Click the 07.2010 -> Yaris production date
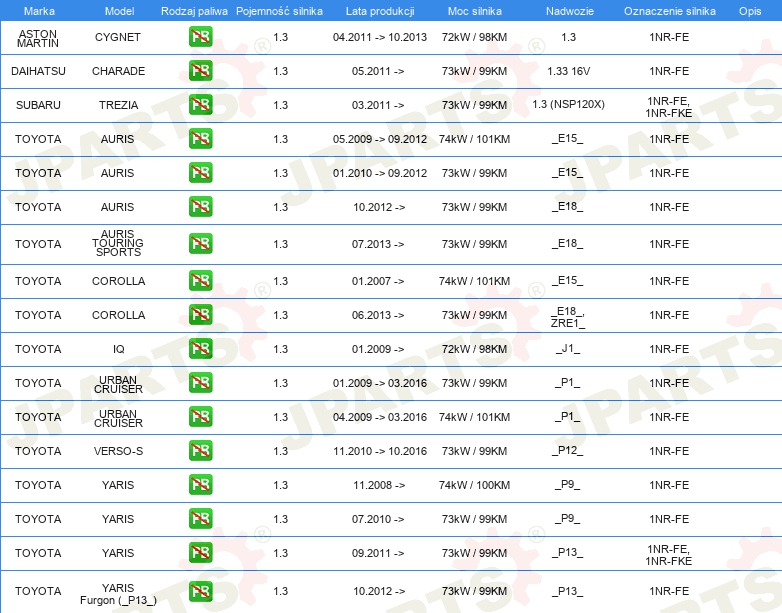This screenshot has width=782, height=613. [378, 519]
